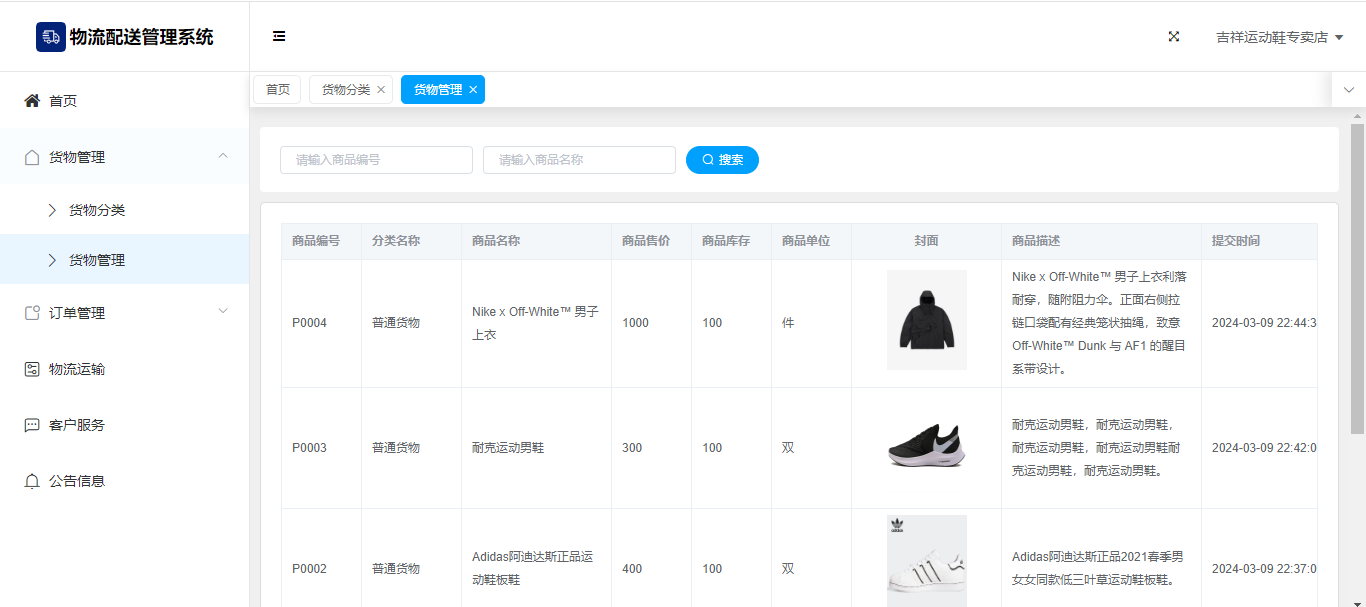The height and width of the screenshot is (607, 1366).
Task: Click the home icon beside 首页
Action: (x=32, y=101)
